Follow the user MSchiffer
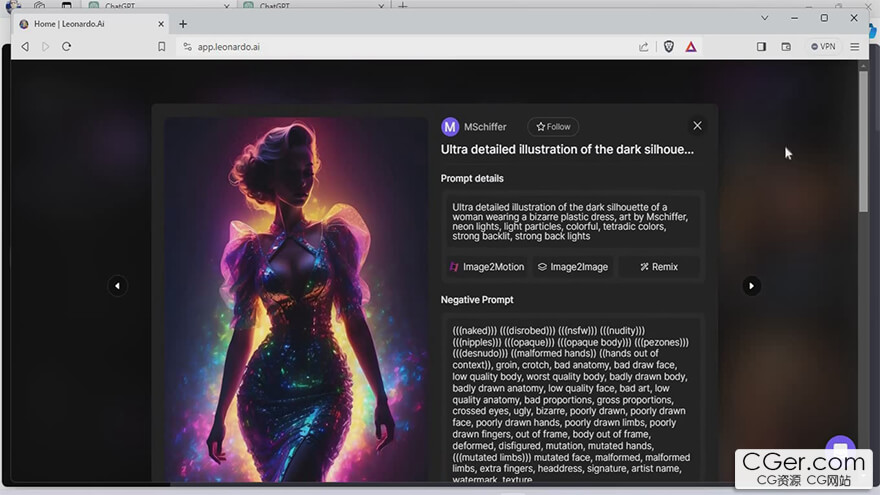The width and height of the screenshot is (880, 495). [x=553, y=127]
